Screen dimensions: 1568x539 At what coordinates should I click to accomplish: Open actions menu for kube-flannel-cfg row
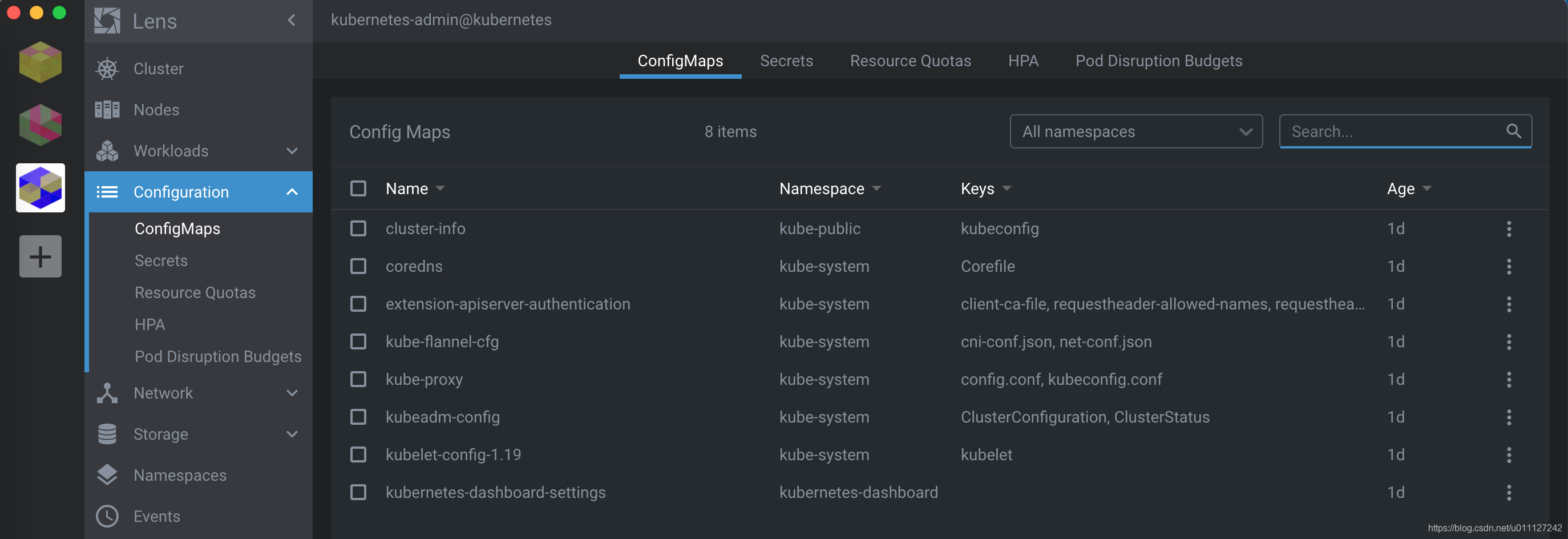(x=1509, y=342)
